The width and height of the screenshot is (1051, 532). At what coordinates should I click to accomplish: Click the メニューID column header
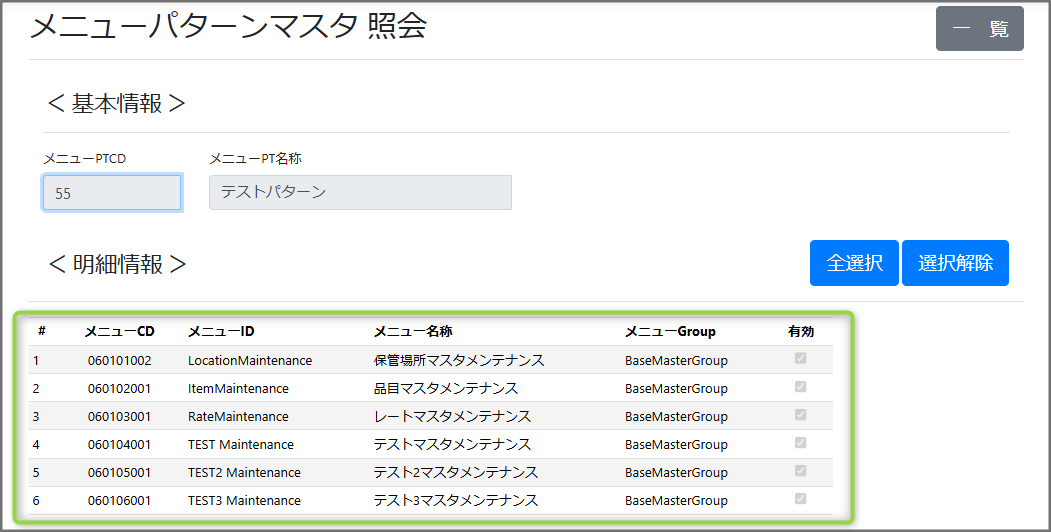(221, 332)
